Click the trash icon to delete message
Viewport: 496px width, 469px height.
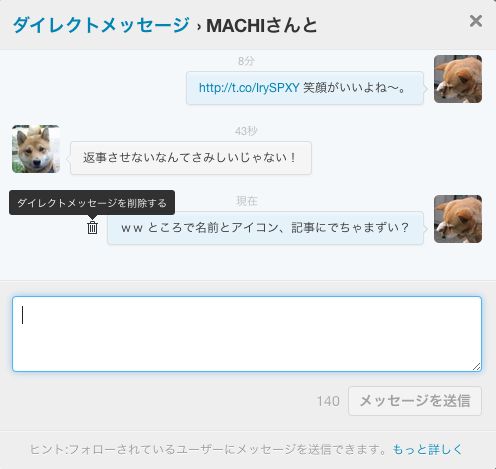point(92,228)
